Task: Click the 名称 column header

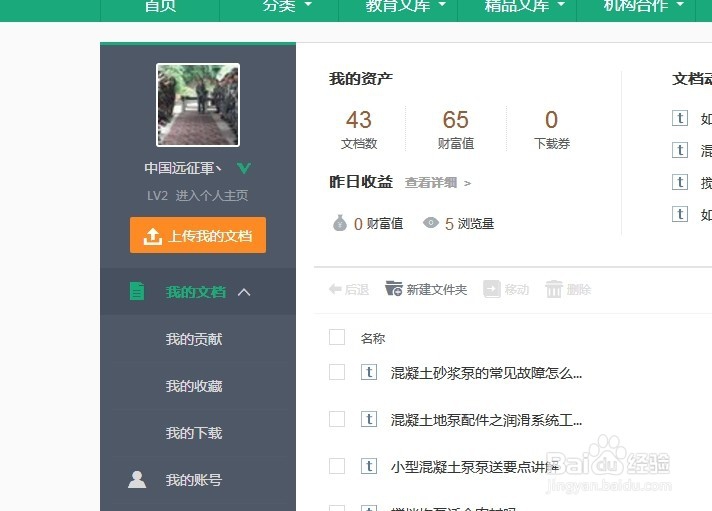Action: point(373,338)
